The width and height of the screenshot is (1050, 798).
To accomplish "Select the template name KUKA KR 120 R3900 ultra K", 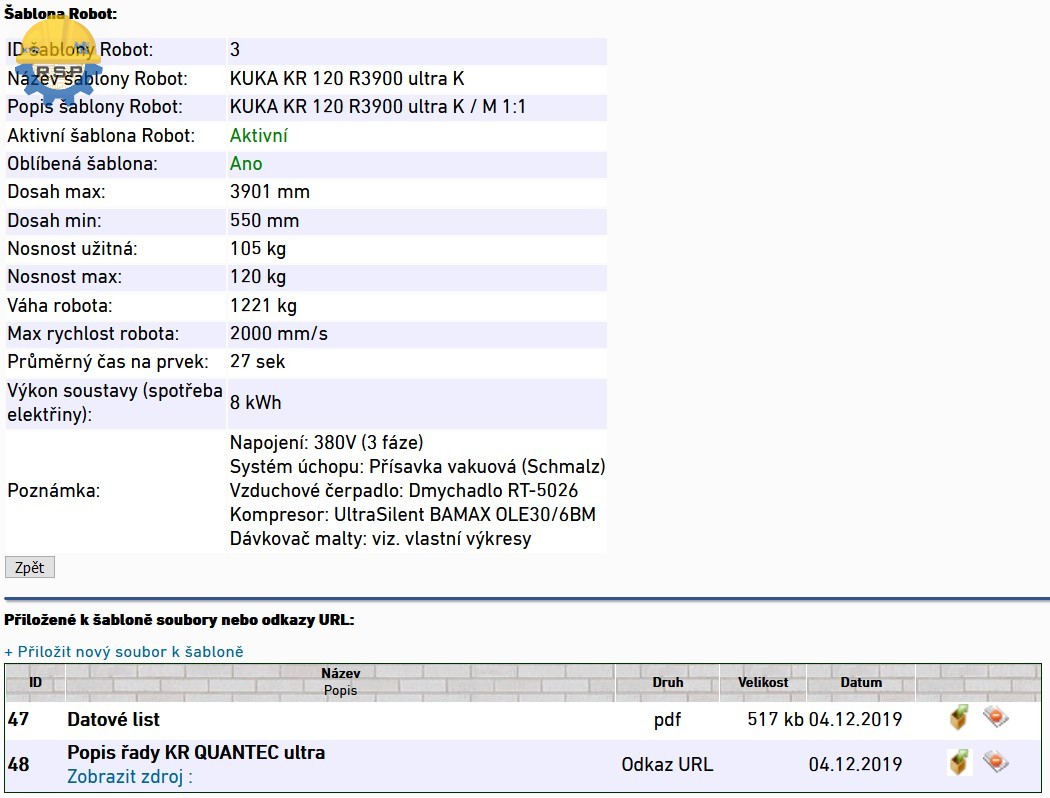I will (347, 79).
